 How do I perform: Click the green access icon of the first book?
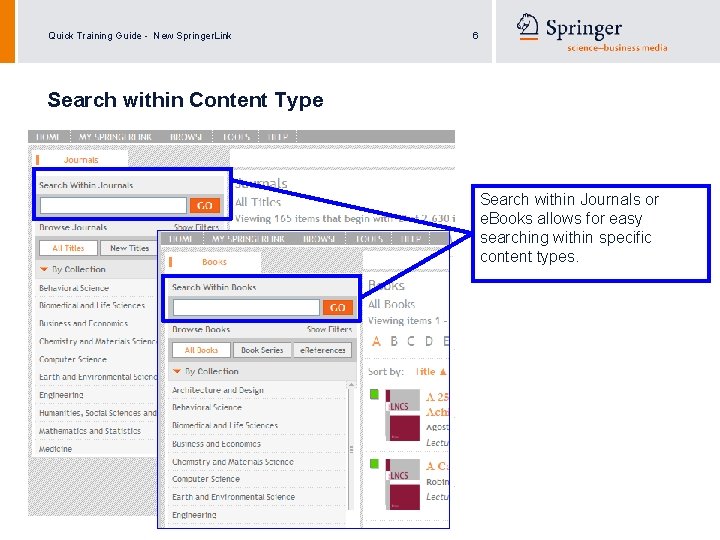(x=375, y=394)
